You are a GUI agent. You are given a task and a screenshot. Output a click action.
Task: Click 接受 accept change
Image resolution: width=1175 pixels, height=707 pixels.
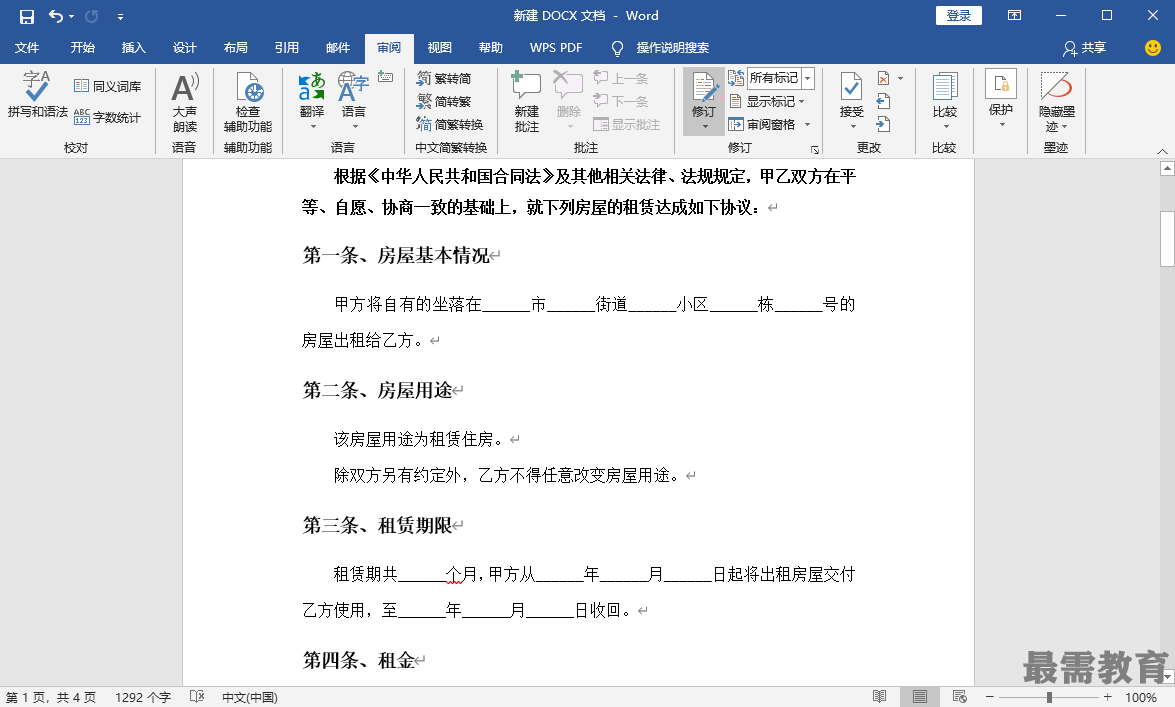(x=851, y=101)
